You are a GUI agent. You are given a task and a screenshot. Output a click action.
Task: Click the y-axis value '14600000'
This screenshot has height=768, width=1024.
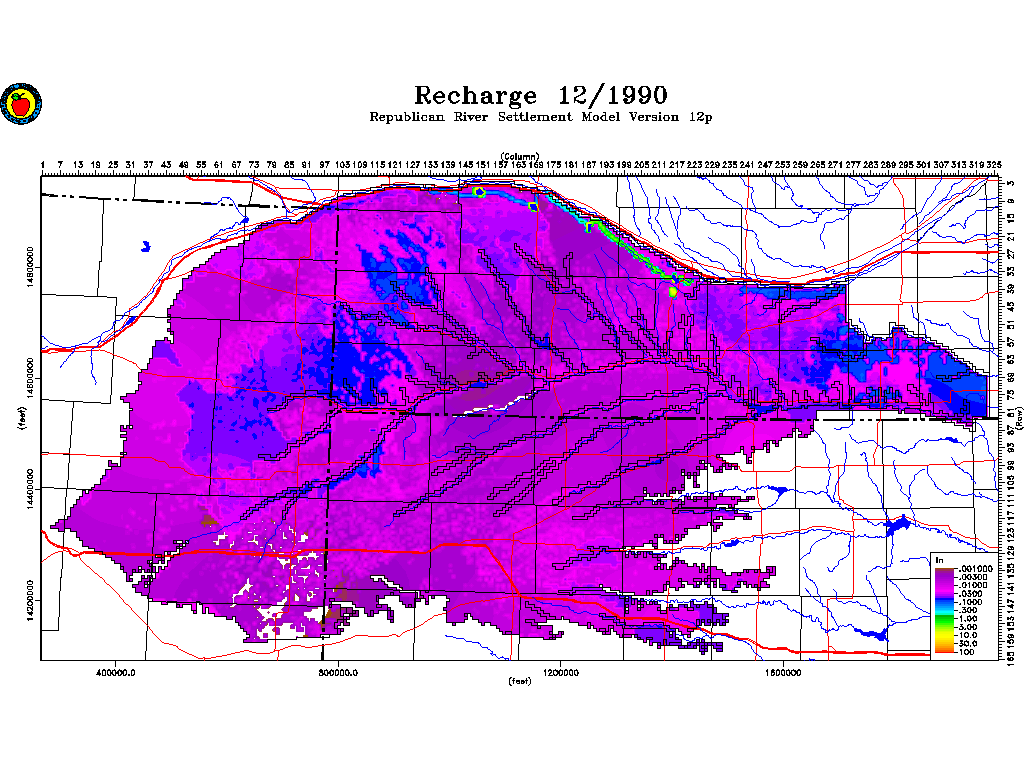(x=30, y=378)
